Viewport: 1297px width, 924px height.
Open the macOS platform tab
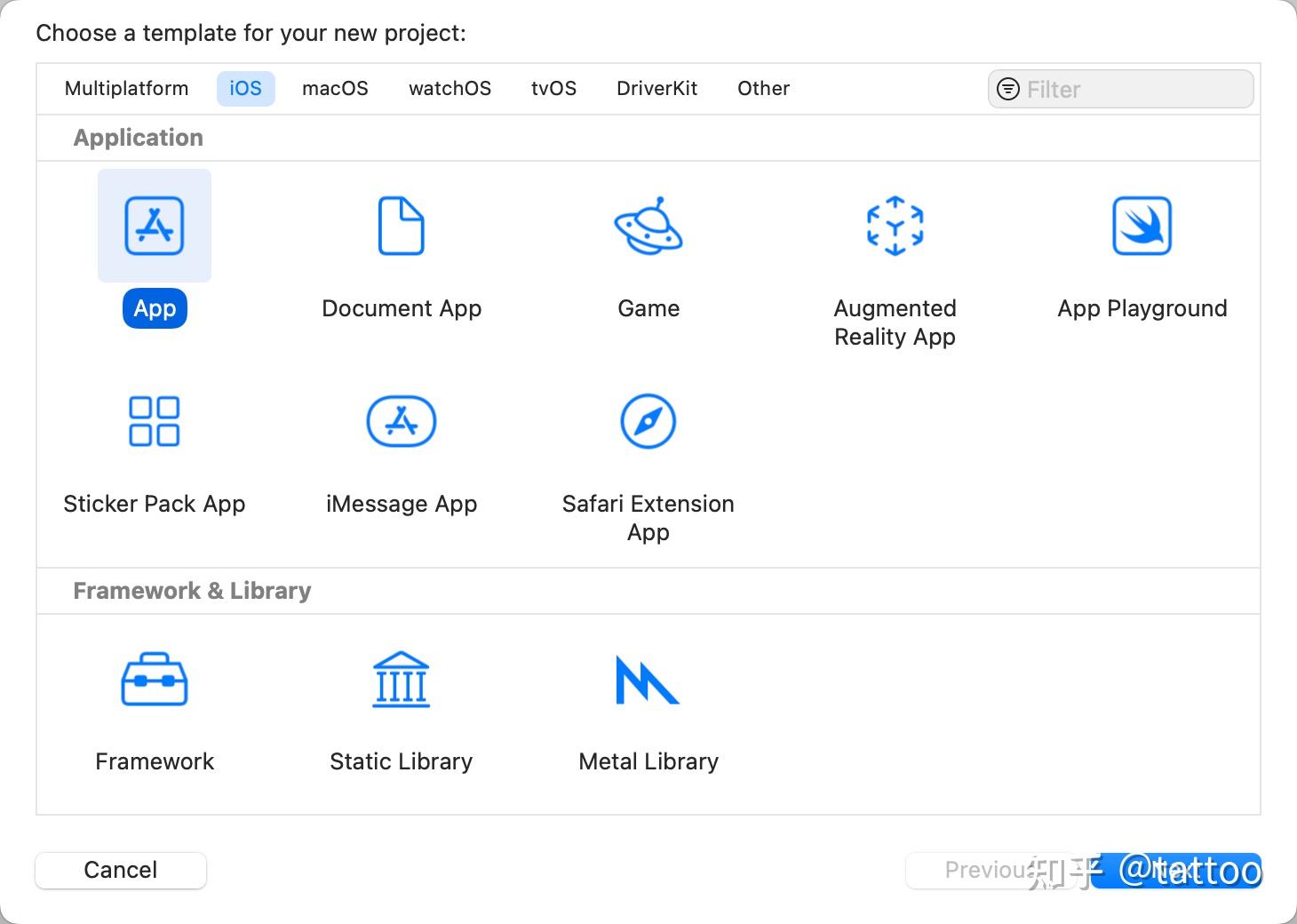pos(335,89)
